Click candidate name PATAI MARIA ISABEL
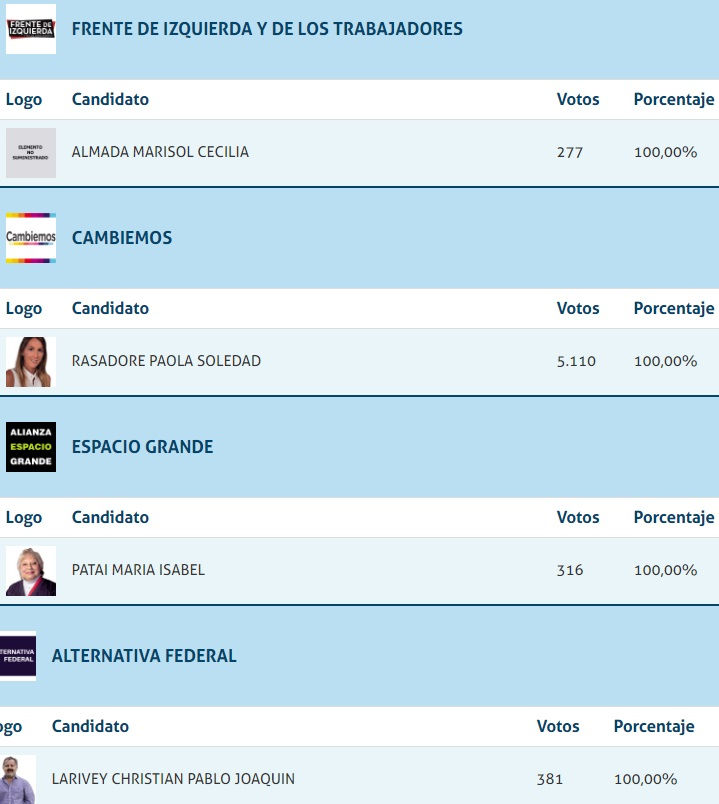This screenshot has height=804, width=719. (x=138, y=570)
